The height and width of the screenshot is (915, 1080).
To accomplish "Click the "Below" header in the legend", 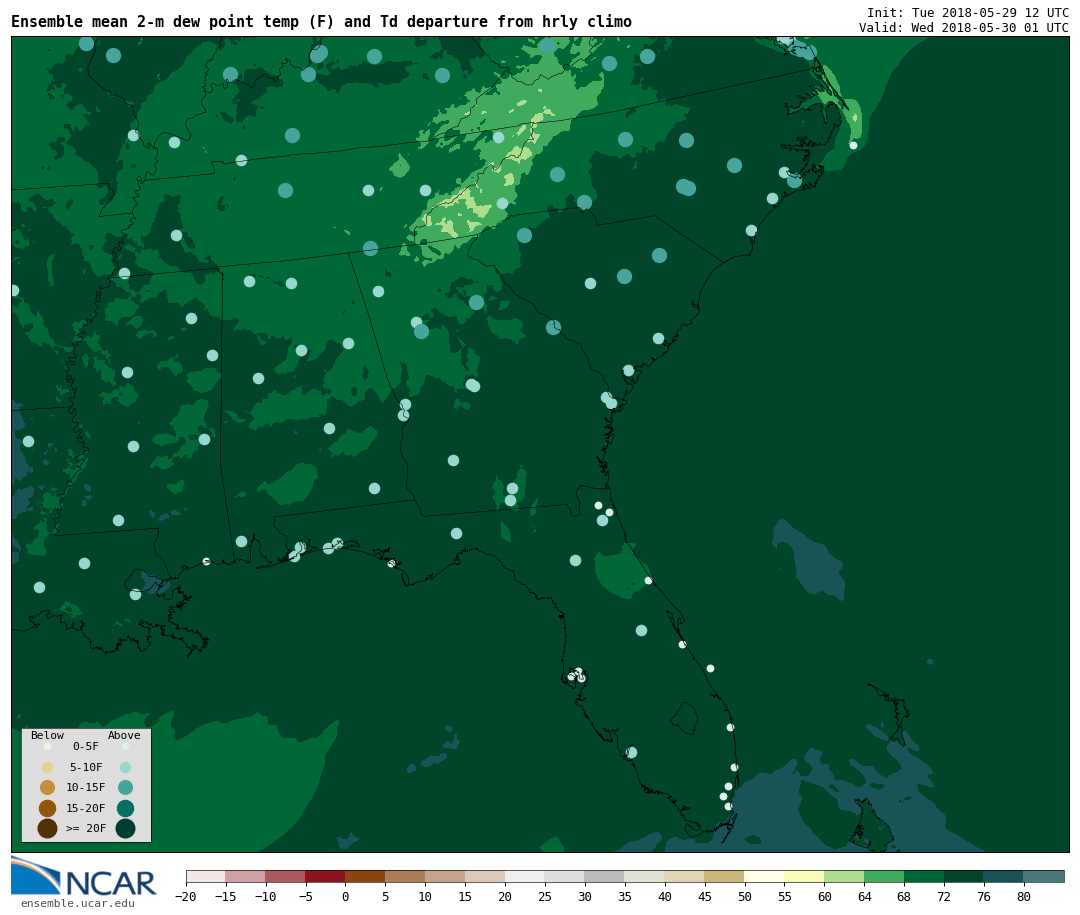I will point(47,736).
